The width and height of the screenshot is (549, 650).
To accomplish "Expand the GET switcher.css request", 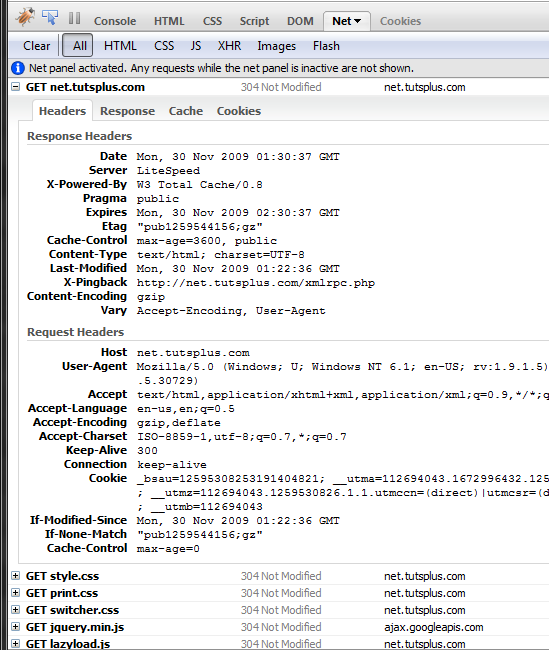I will point(15,610).
